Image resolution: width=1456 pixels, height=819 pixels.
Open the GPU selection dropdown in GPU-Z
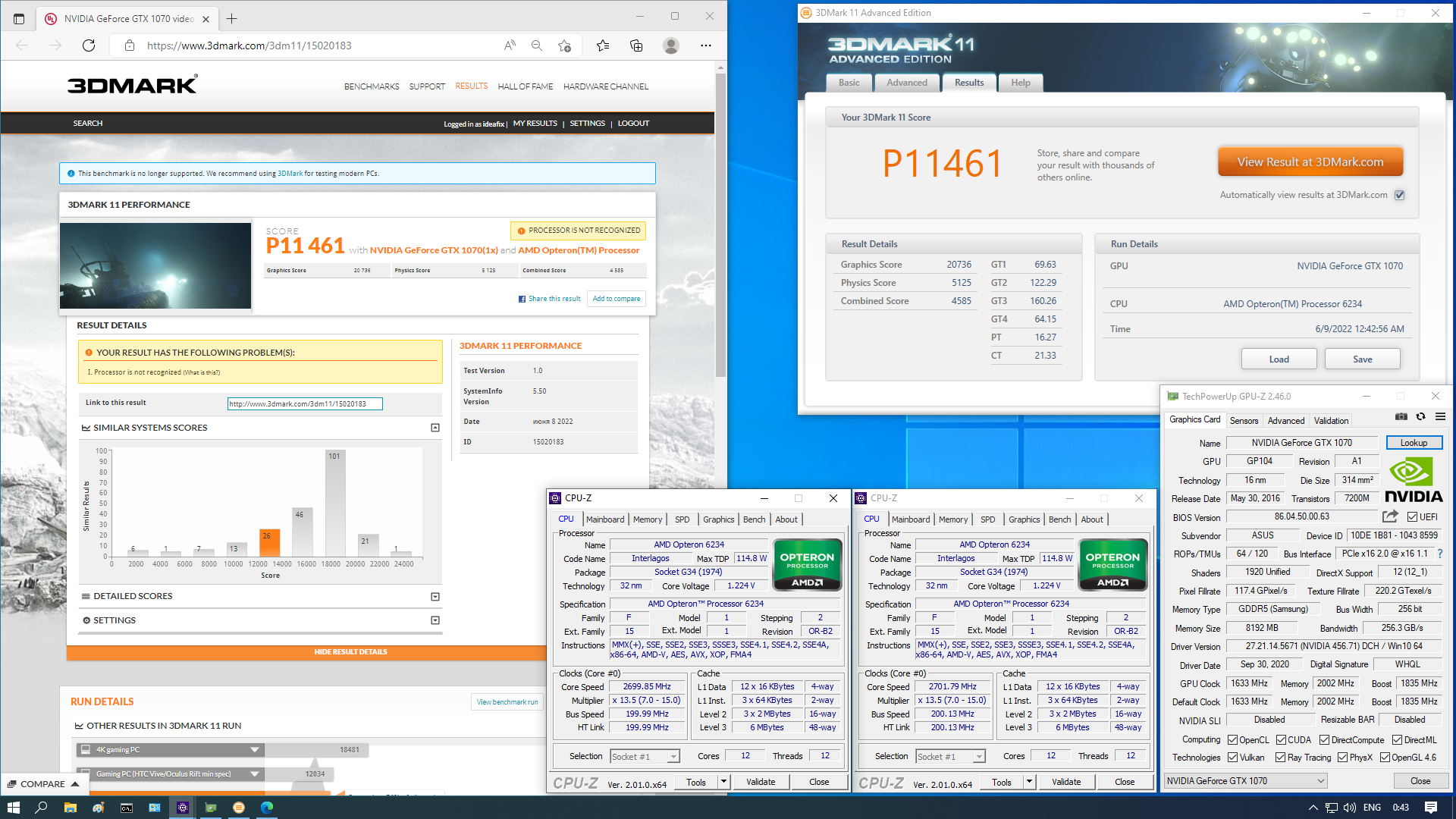click(1246, 781)
